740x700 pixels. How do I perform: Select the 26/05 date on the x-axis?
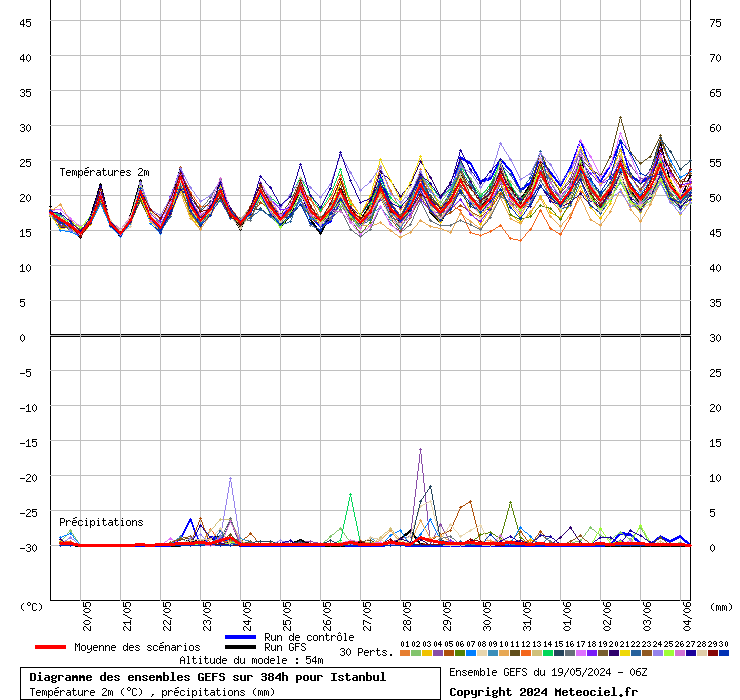(x=327, y=612)
